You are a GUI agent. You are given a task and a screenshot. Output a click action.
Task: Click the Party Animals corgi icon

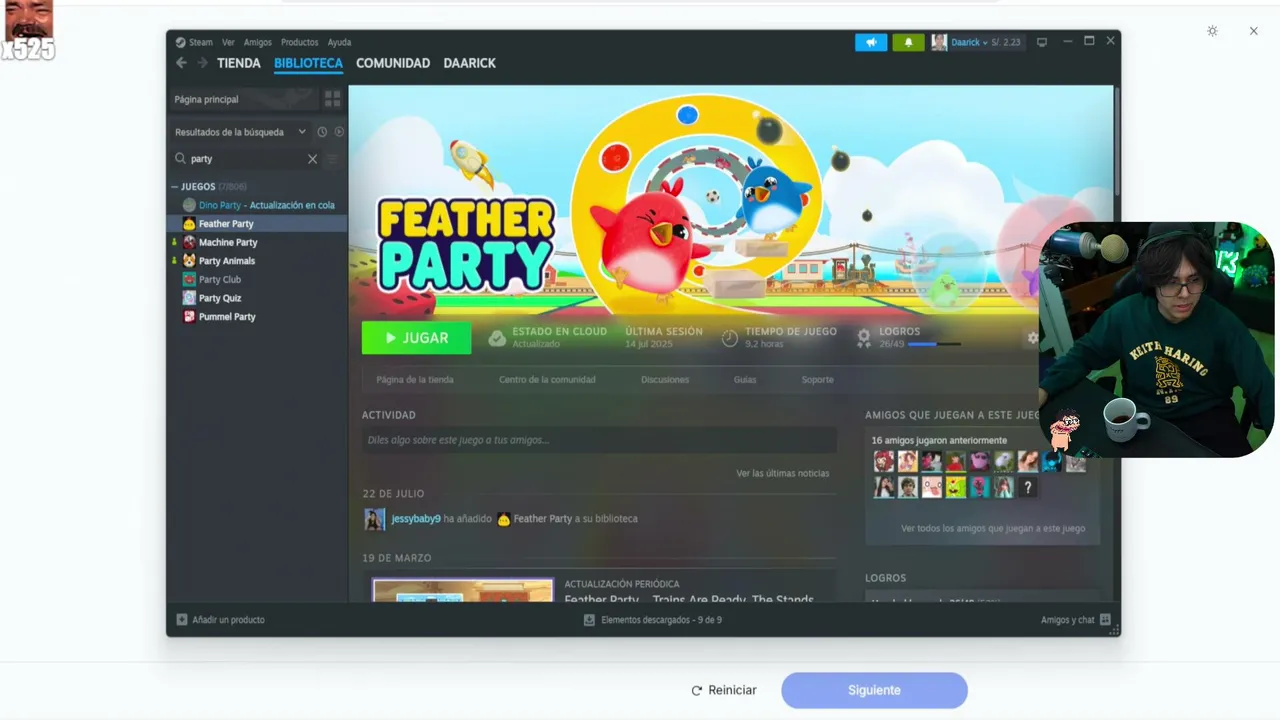coord(189,261)
